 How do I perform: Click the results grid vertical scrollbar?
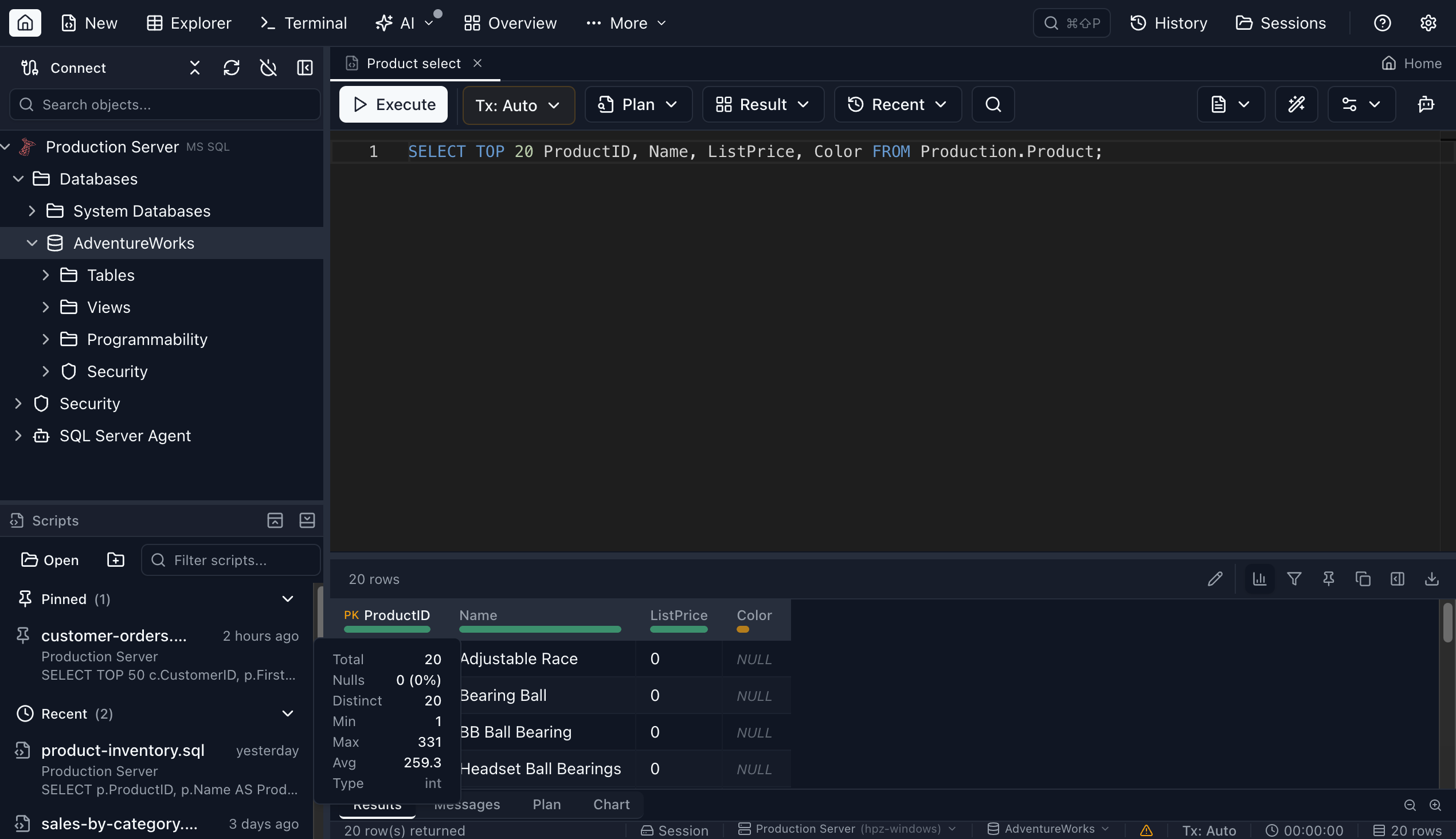[x=1447, y=622]
